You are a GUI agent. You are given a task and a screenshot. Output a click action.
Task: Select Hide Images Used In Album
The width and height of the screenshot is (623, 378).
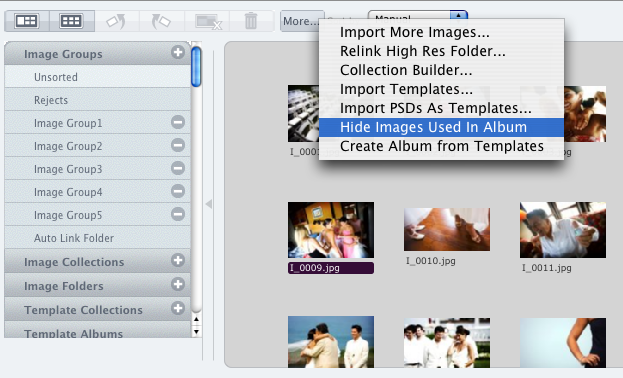point(441,127)
